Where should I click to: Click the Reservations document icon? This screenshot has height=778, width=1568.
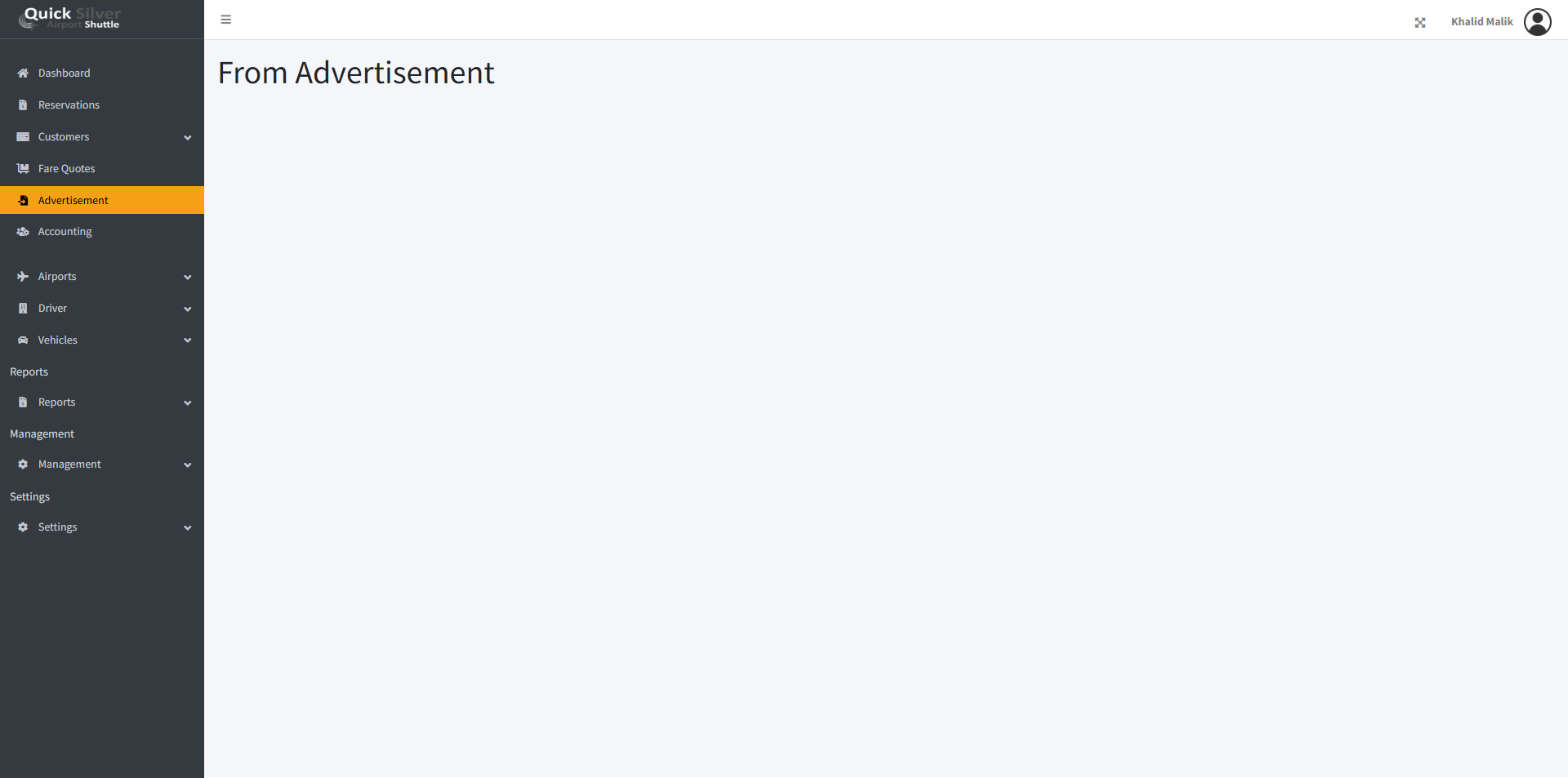tap(23, 105)
